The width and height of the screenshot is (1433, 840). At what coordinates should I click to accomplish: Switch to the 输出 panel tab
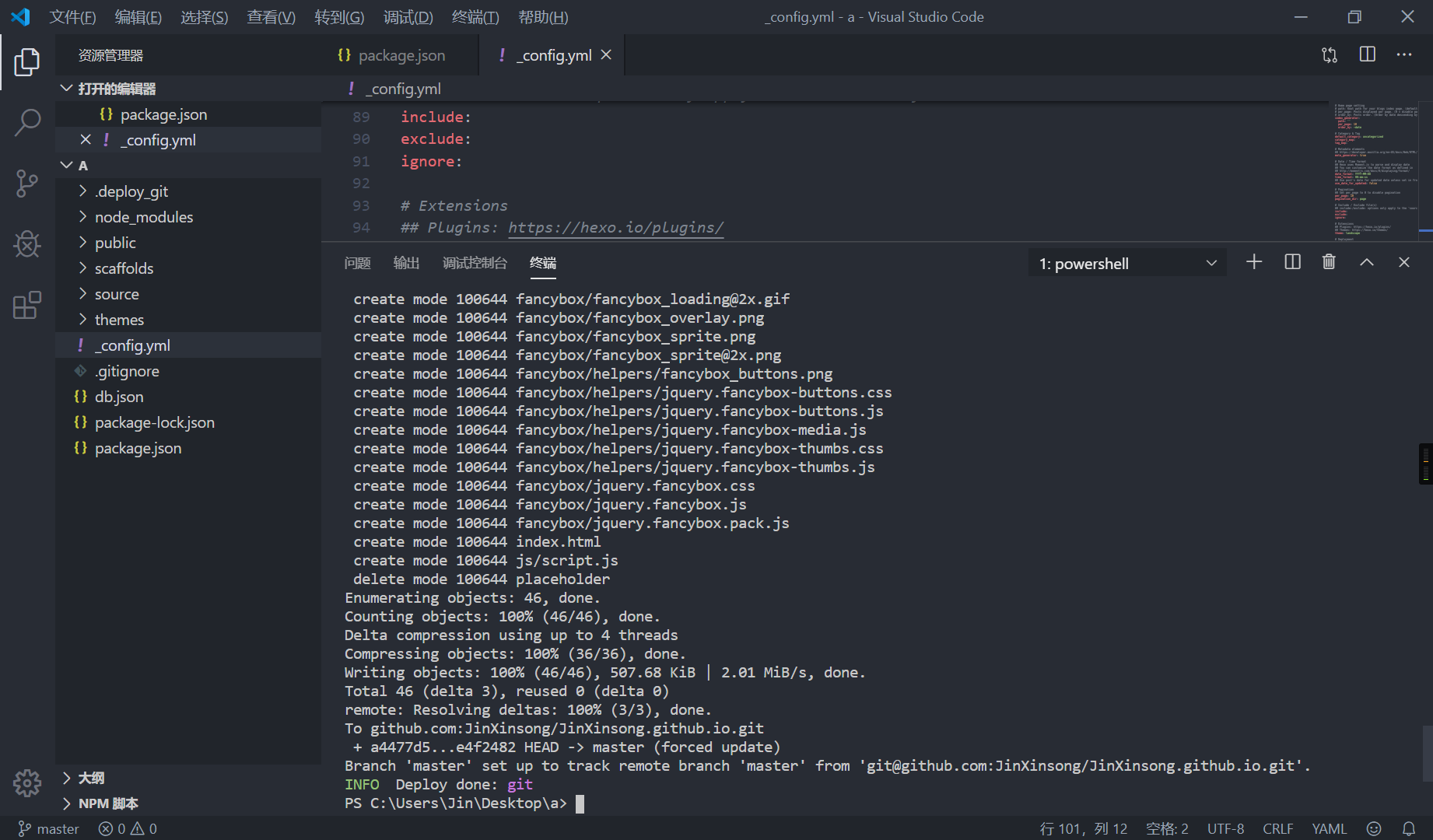pos(406,263)
